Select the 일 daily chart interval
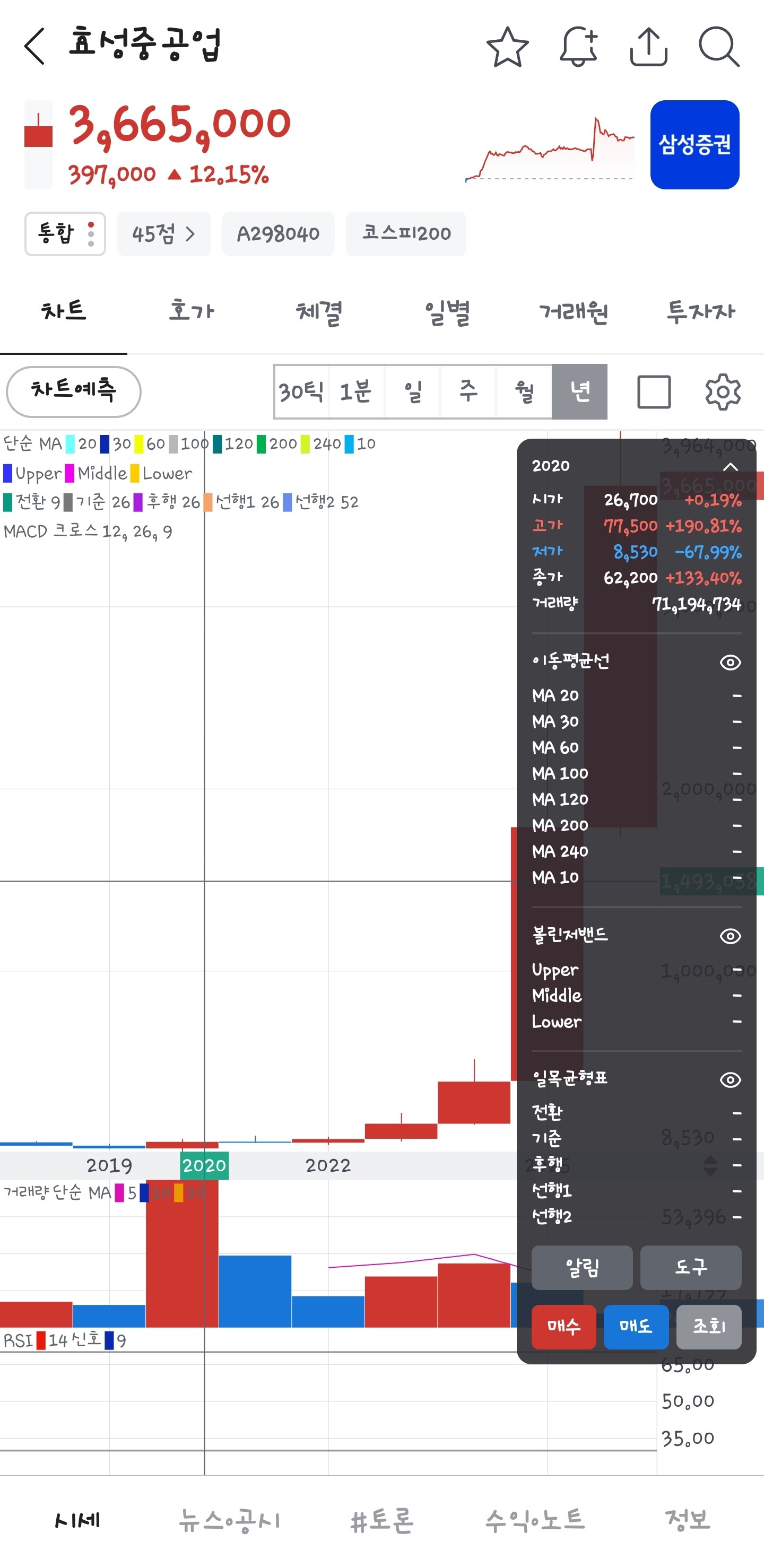Image resolution: width=764 pixels, height=1568 pixels. click(413, 391)
